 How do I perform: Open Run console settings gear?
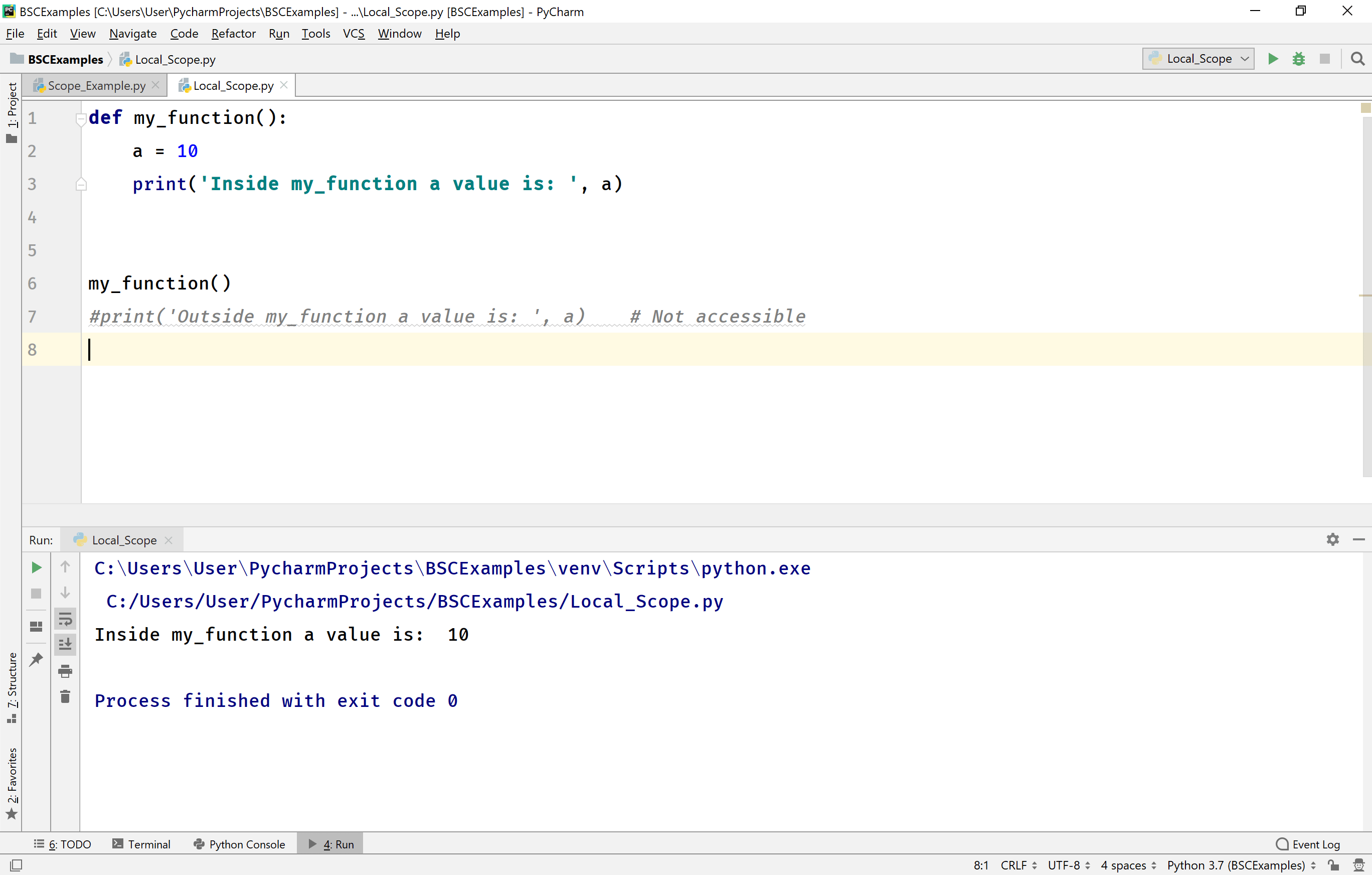click(x=1333, y=539)
